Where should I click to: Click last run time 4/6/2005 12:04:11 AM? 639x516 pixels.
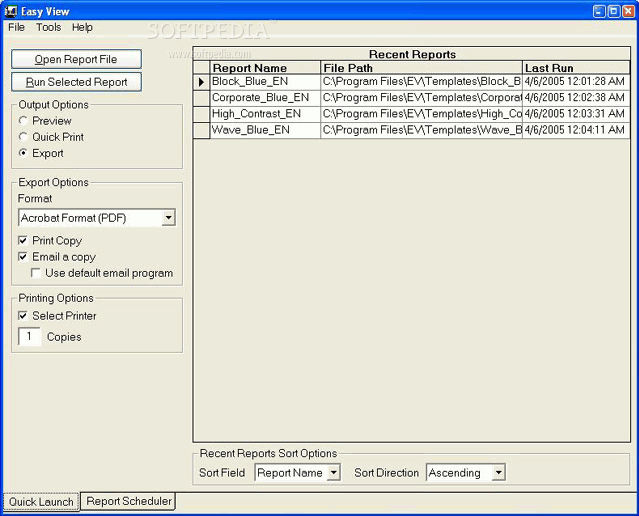(x=575, y=130)
